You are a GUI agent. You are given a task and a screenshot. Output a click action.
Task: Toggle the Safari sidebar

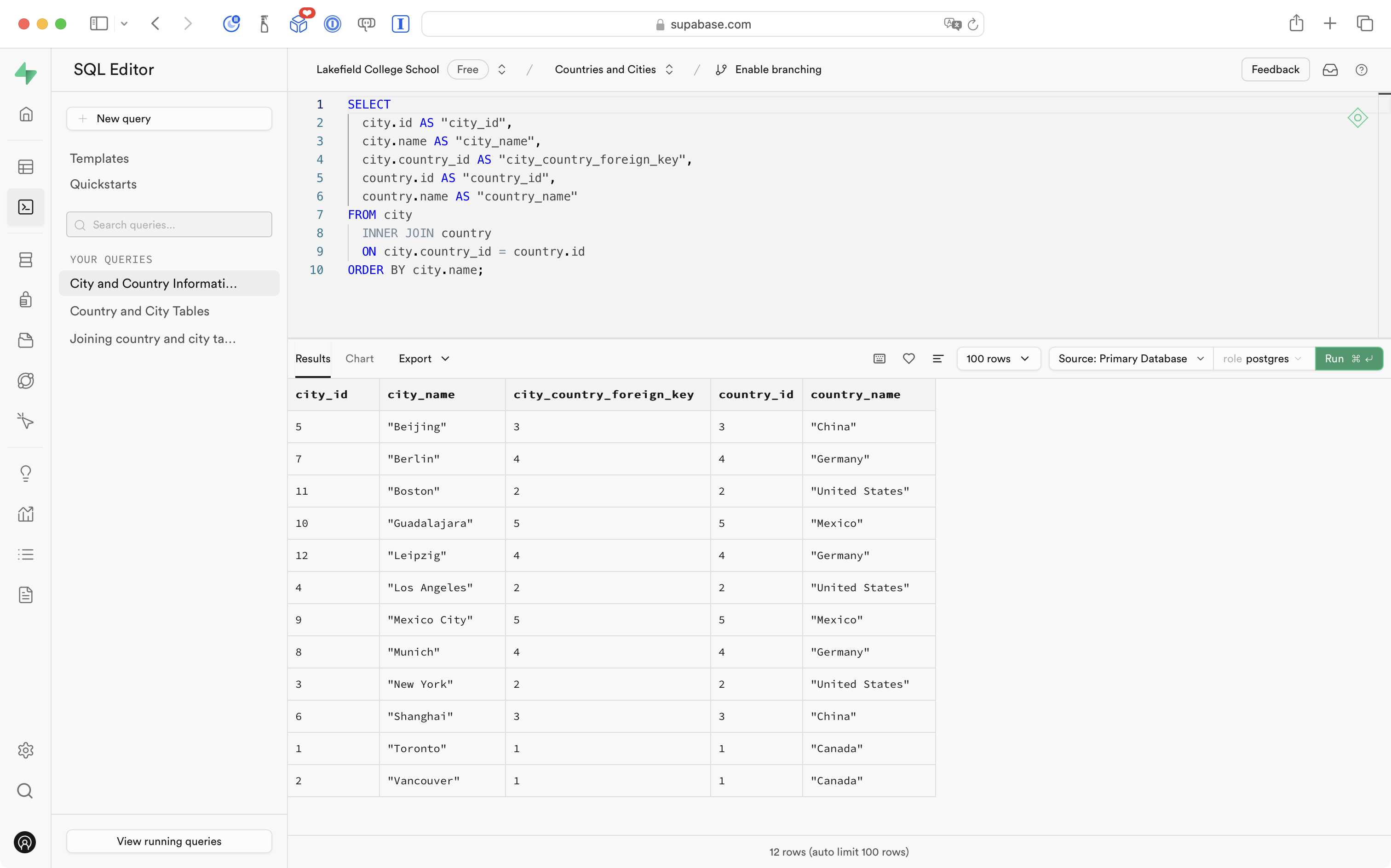coord(99,23)
